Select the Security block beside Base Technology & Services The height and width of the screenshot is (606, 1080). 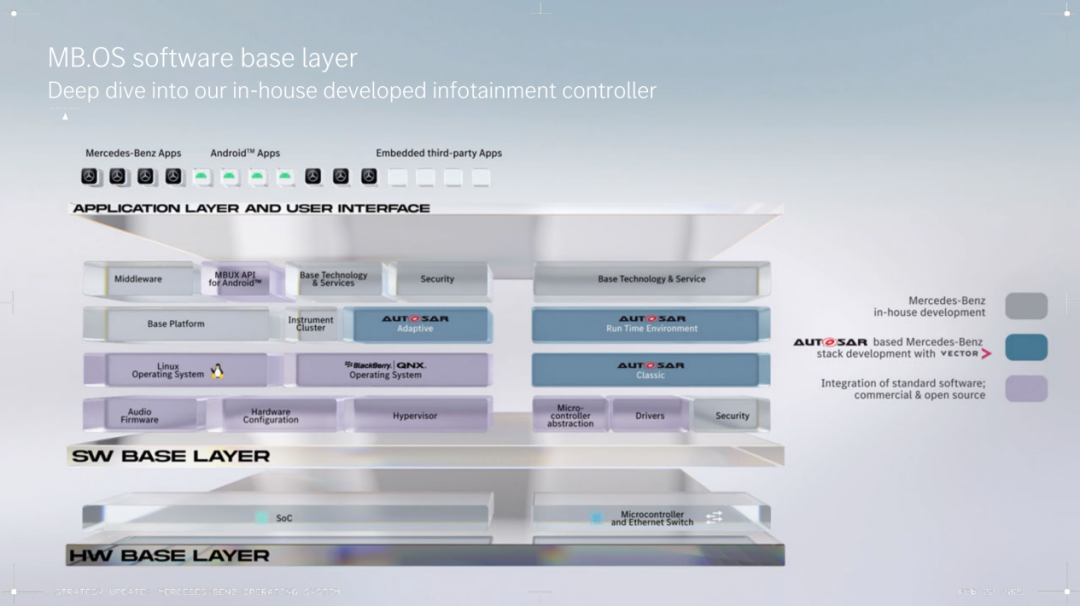pos(440,279)
